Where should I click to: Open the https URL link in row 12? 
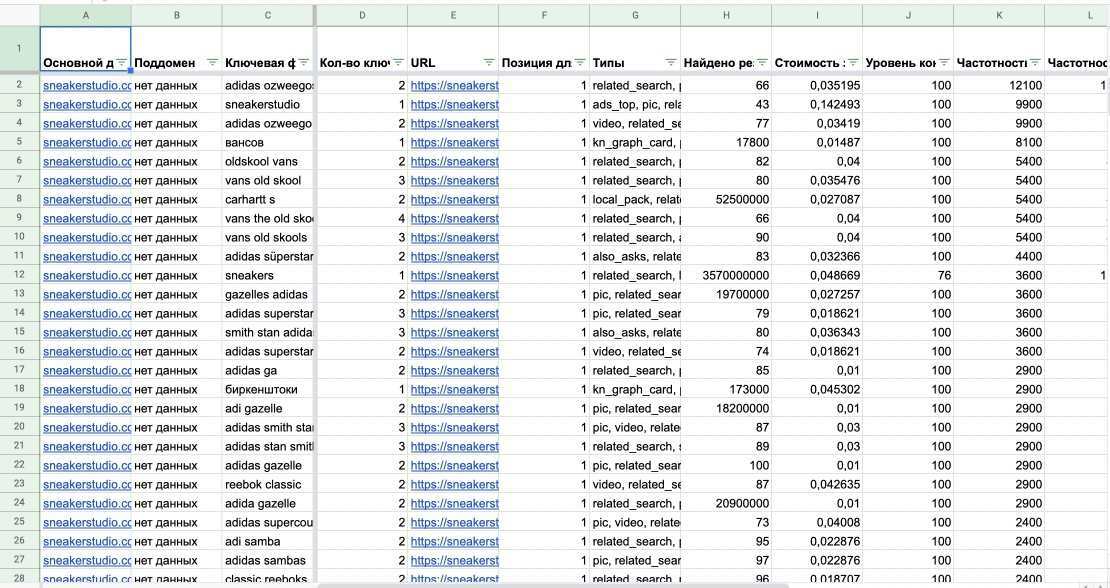click(x=454, y=275)
